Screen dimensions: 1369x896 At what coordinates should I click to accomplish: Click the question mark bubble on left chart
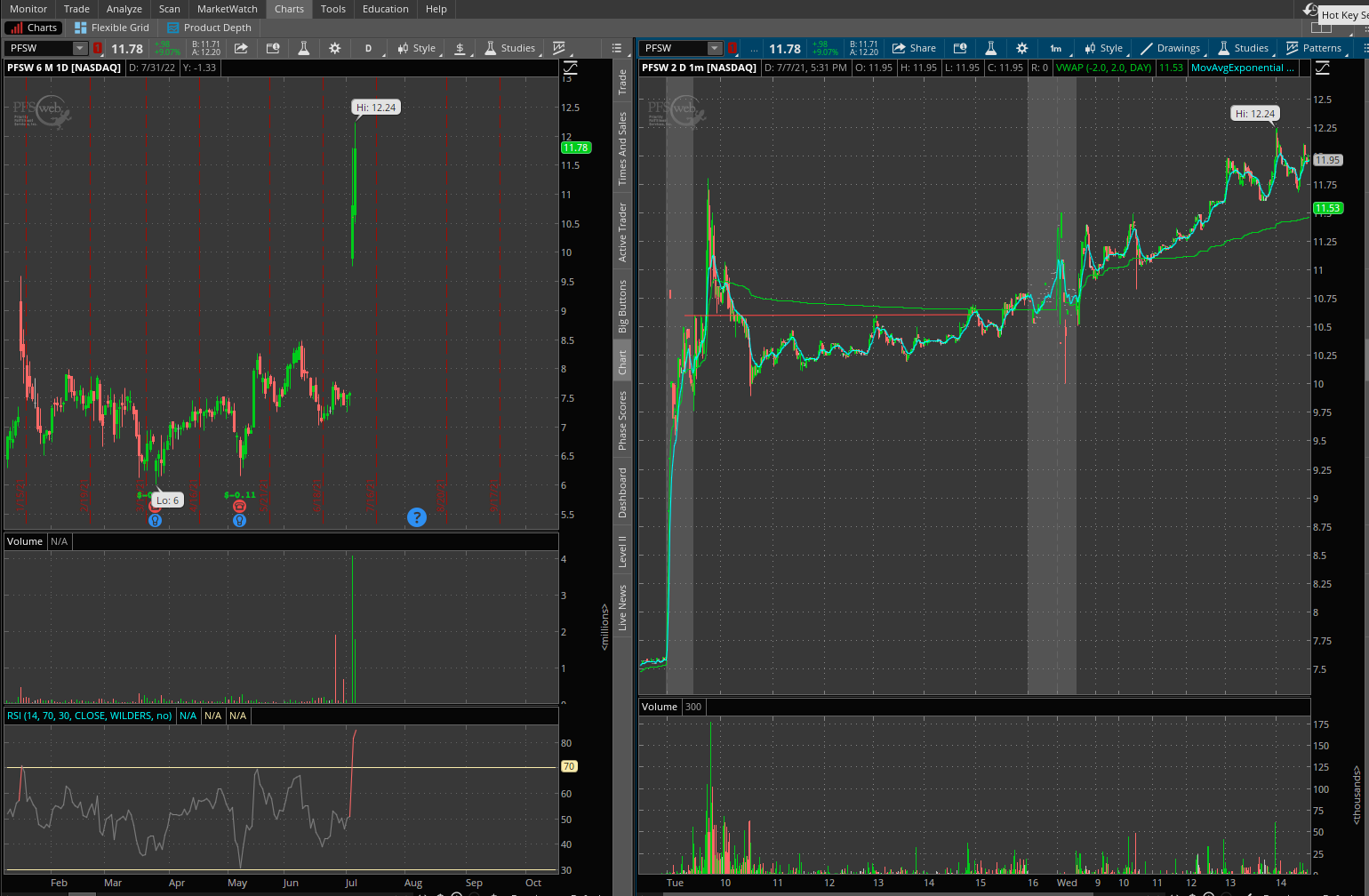click(x=416, y=517)
